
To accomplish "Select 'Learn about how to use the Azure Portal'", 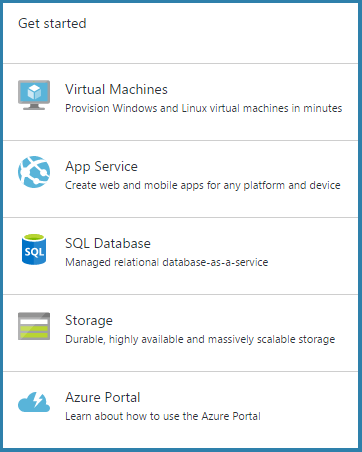I will click(x=163, y=416).
